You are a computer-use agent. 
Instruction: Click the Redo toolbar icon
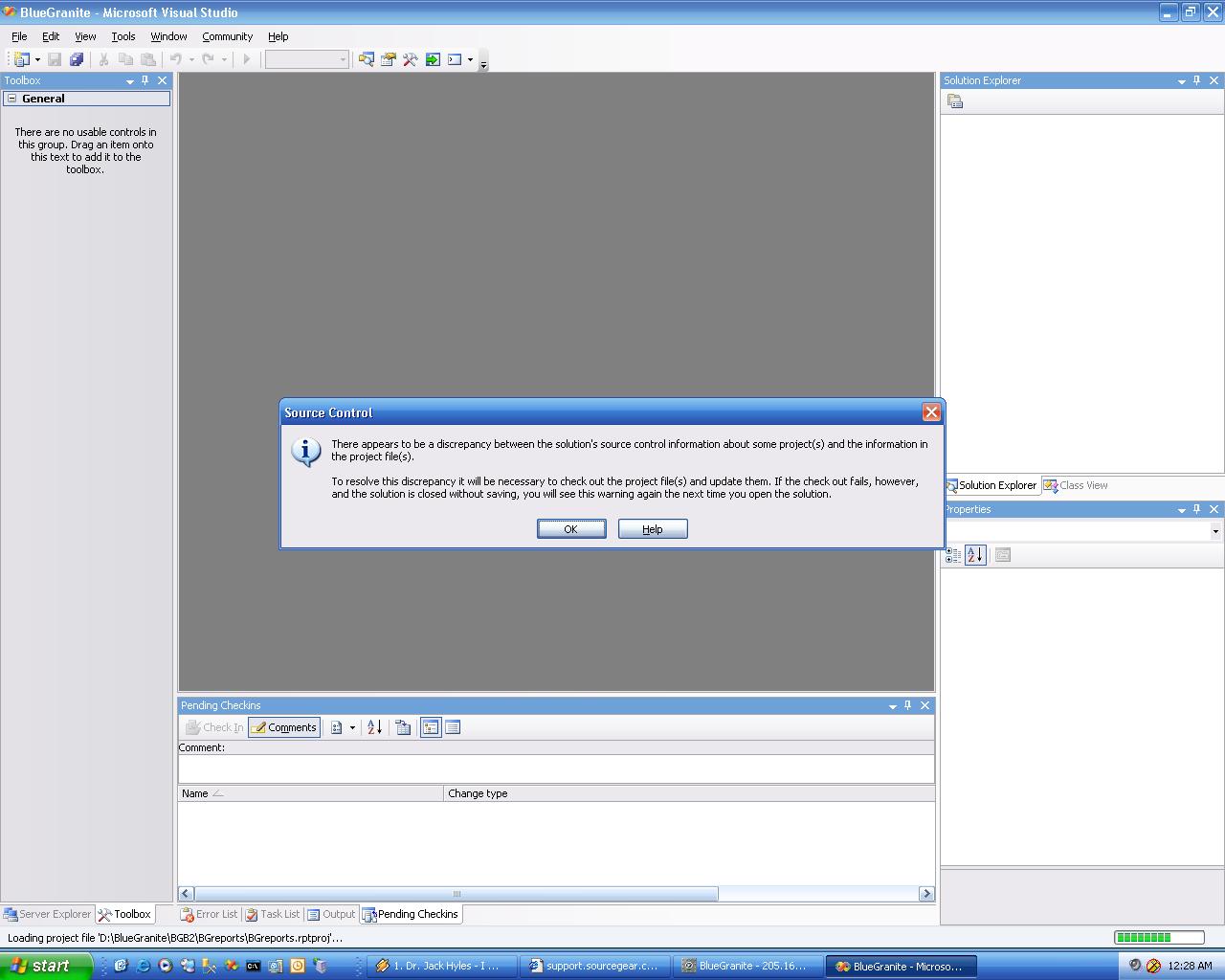(208, 59)
